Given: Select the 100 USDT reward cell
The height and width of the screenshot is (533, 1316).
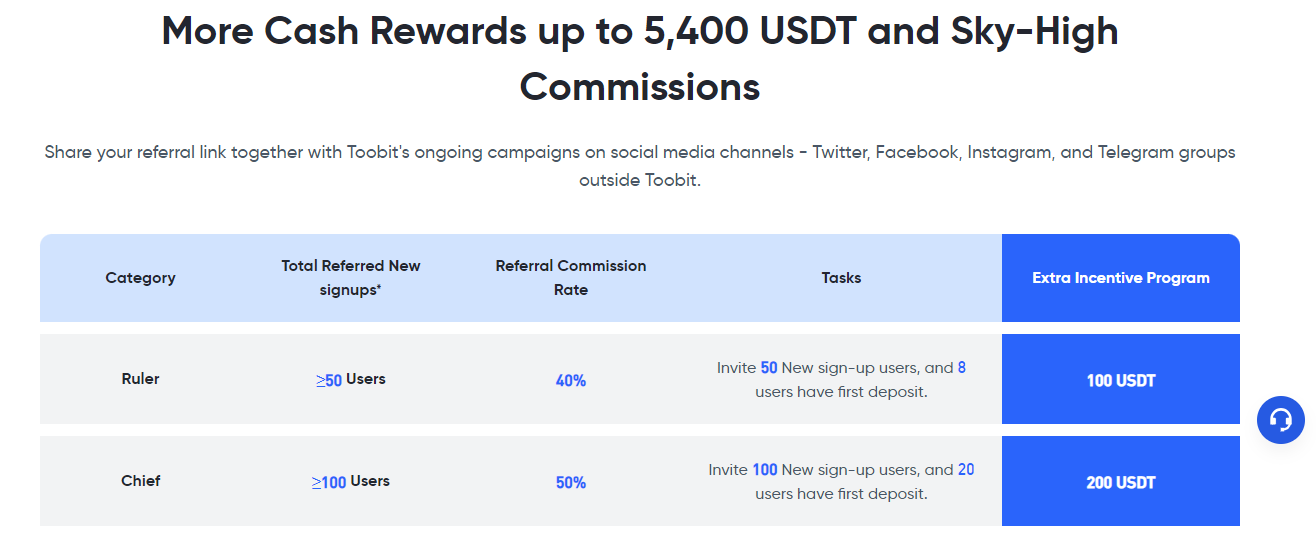Looking at the screenshot, I should point(1121,380).
